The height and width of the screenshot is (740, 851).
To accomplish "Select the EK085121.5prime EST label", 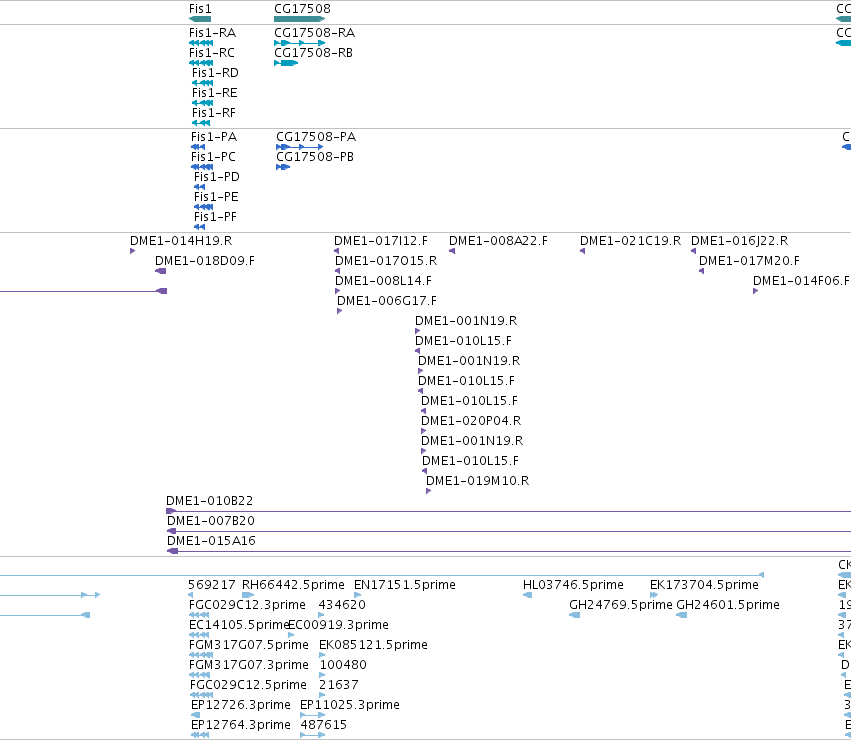I will (x=373, y=646).
